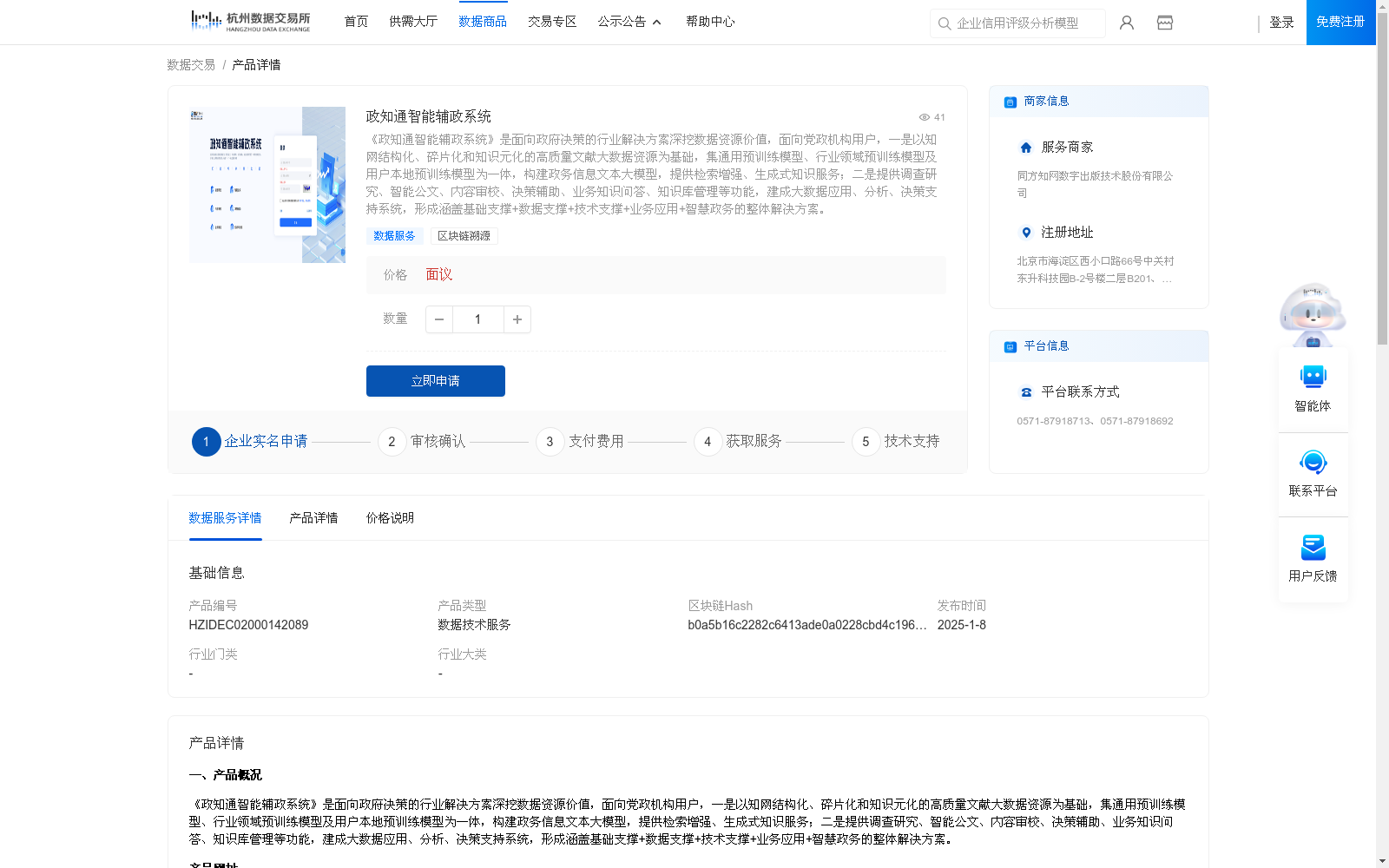The height and width of the screenshot is (868, 1389).
Task: Click the registered address text 北京市海淀区
Action: 1095,269
